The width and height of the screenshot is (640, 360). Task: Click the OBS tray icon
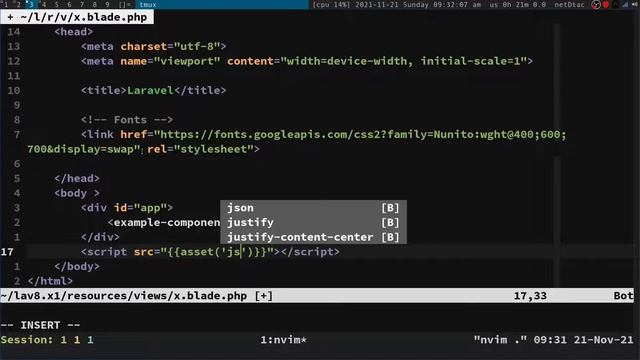[596, 4]
